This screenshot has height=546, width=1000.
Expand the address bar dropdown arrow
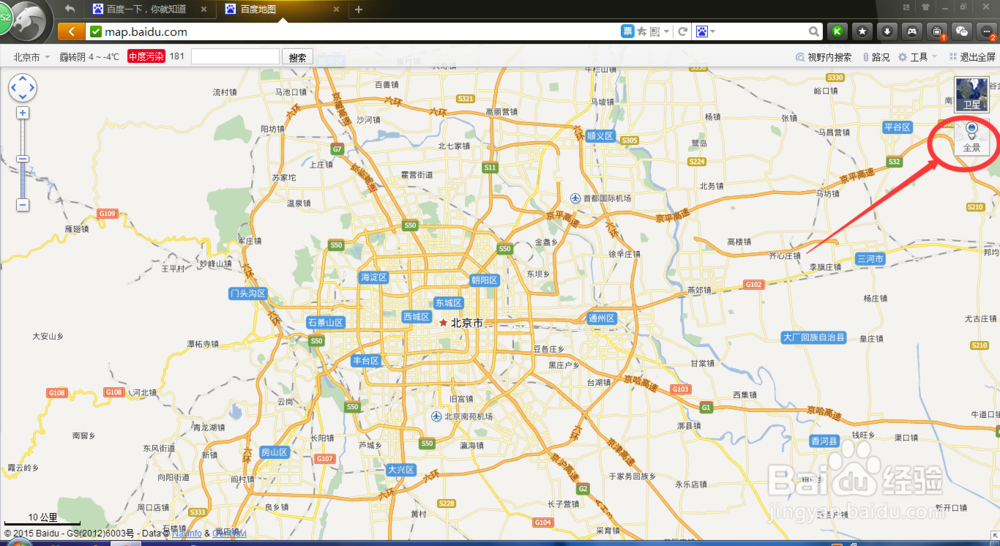point(666,31)
